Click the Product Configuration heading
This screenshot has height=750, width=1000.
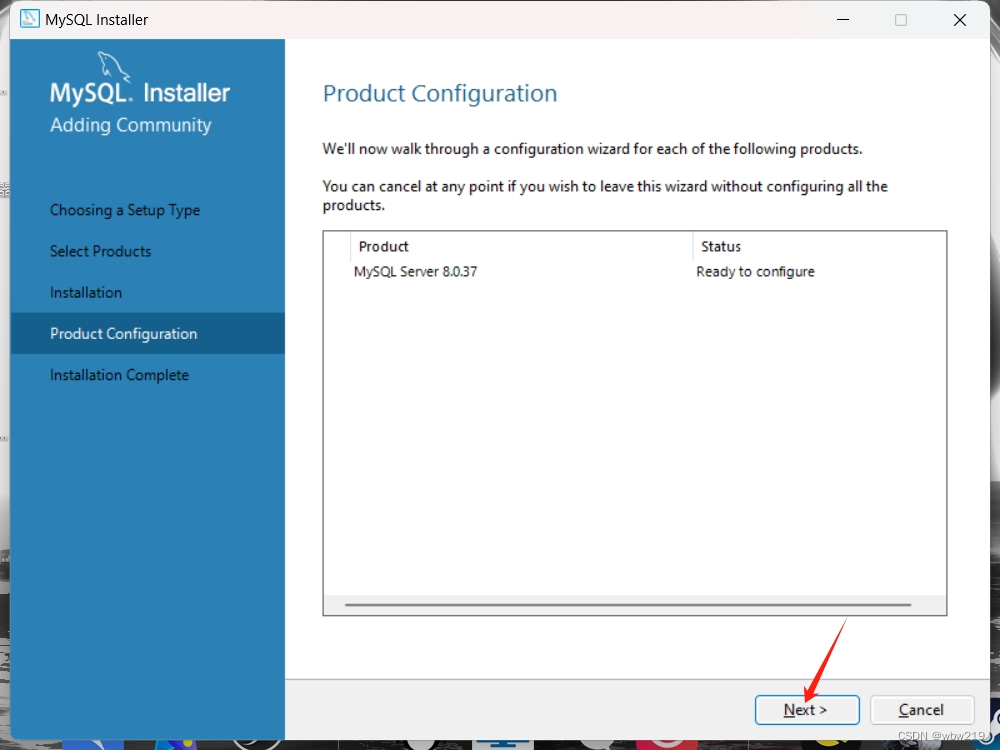(x=440, y=94)
